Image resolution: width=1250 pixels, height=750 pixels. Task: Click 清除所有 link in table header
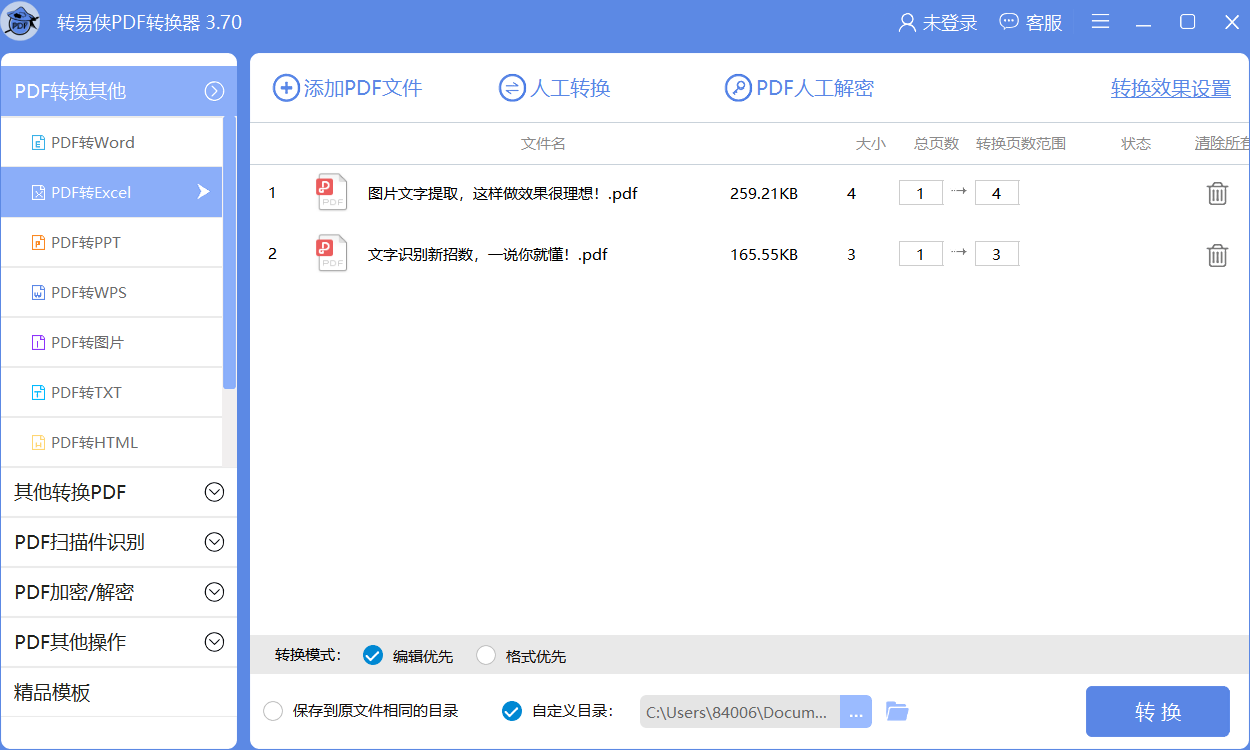1222,144
